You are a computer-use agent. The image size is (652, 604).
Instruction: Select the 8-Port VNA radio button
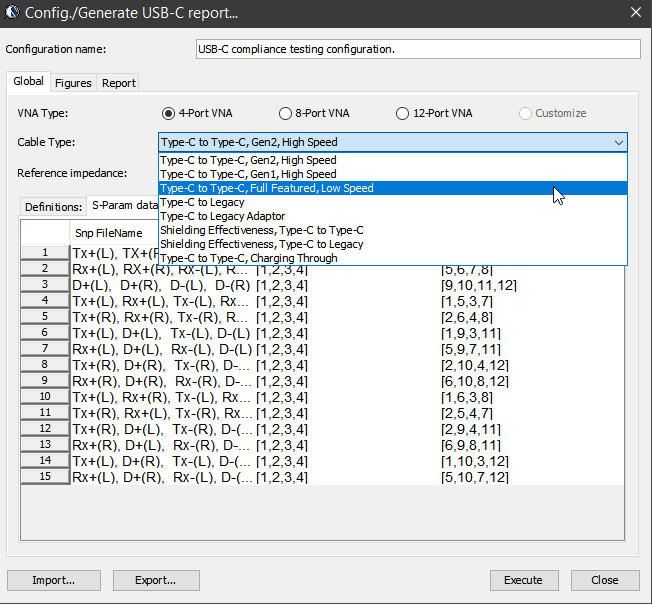pos(286,113)
